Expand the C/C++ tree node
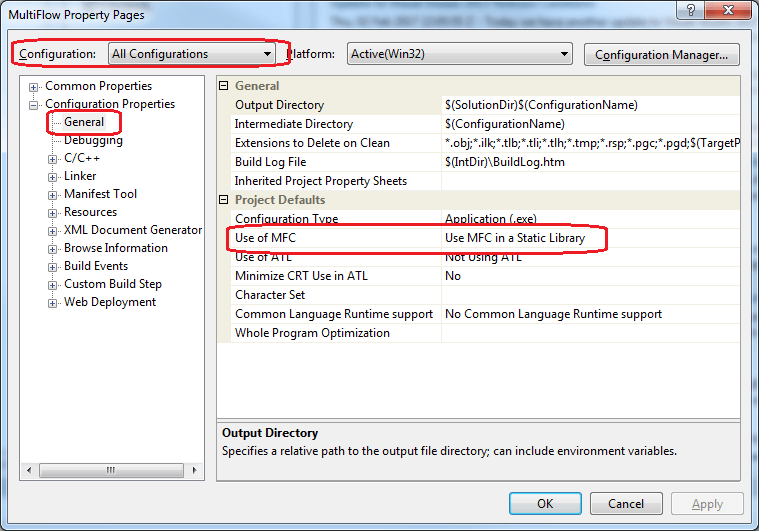 coord(54,158)
